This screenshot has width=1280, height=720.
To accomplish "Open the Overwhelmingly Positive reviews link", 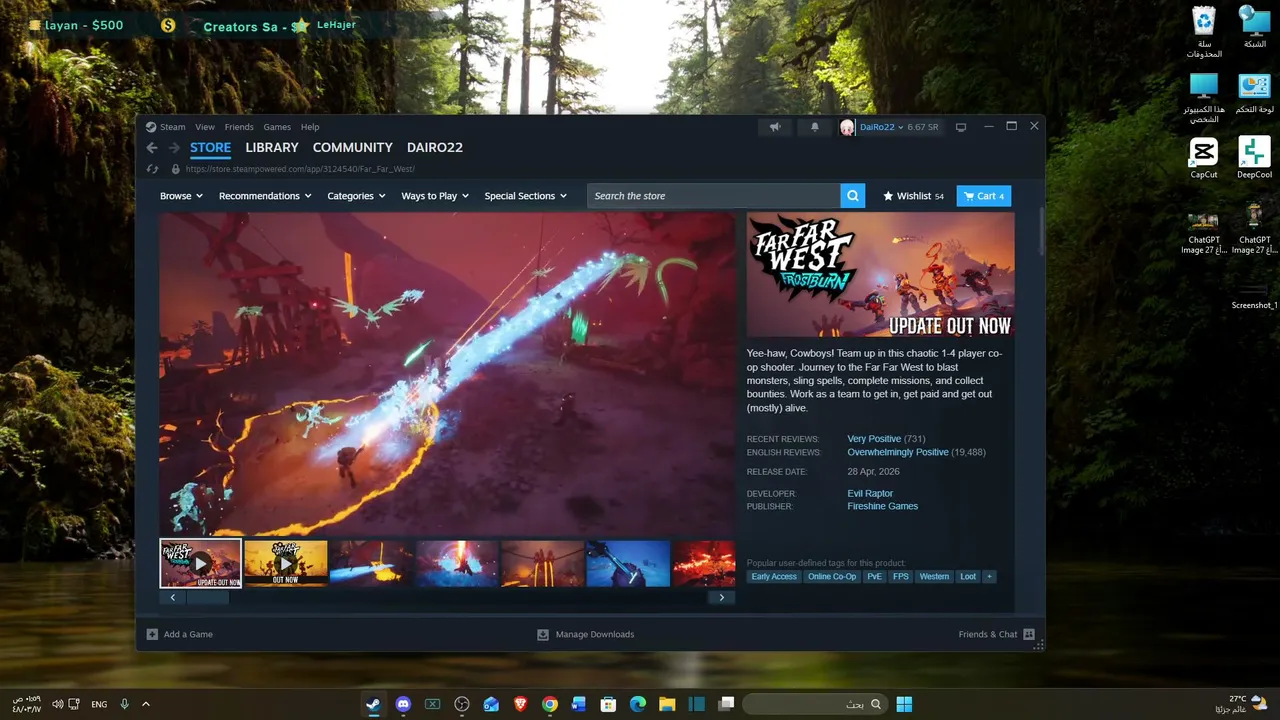I will click(x=898, y=452).
